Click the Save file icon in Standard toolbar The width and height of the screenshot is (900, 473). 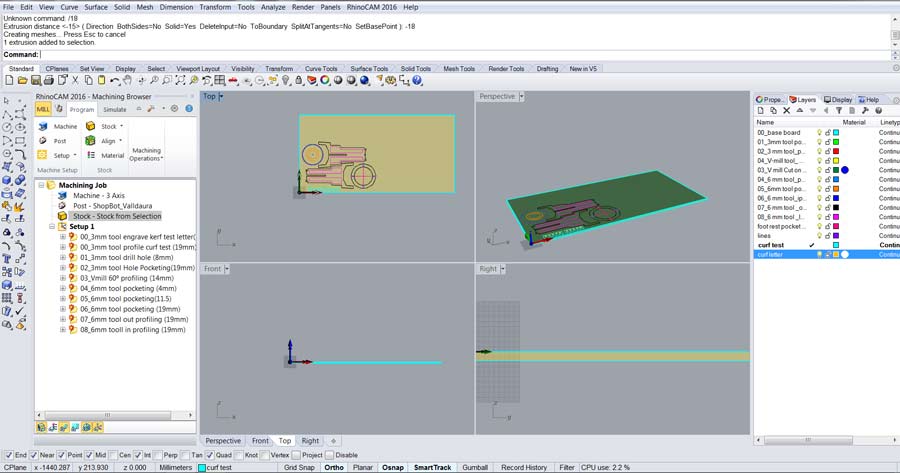coord(35,80)
